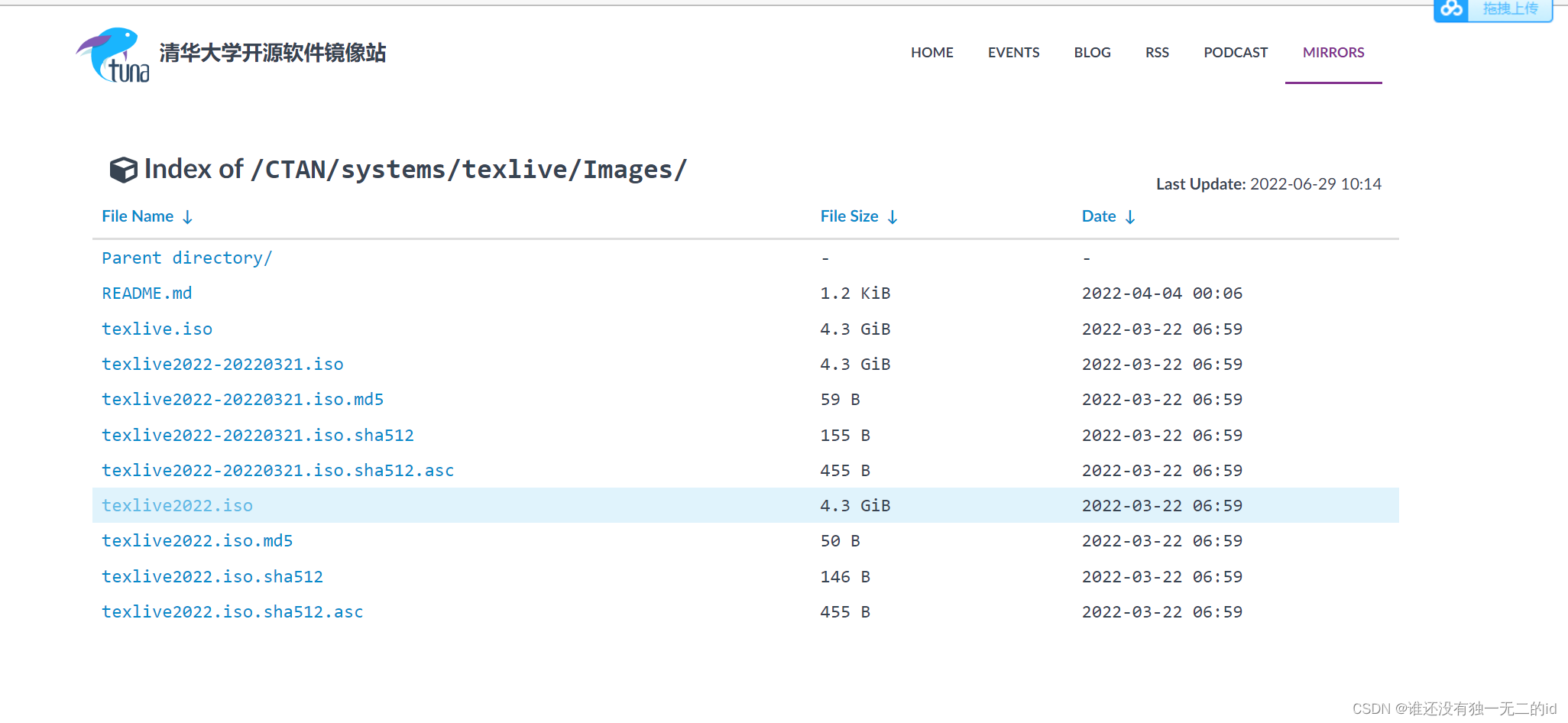Screen dimensions: 1568x723
Task: Open the EVENTS menu item
Action: click(1013, 53)
